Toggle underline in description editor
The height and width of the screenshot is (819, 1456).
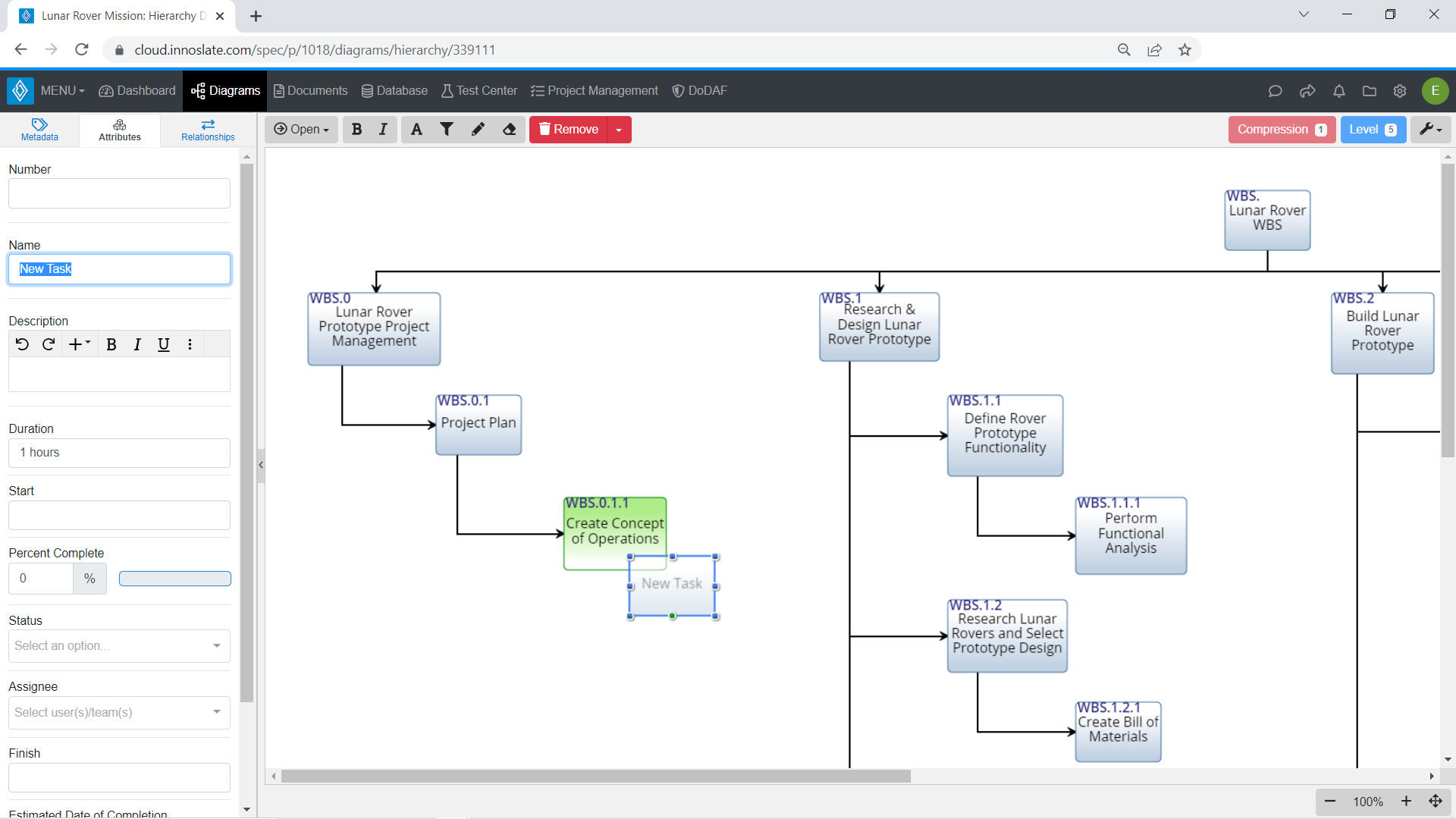[163, 344]
